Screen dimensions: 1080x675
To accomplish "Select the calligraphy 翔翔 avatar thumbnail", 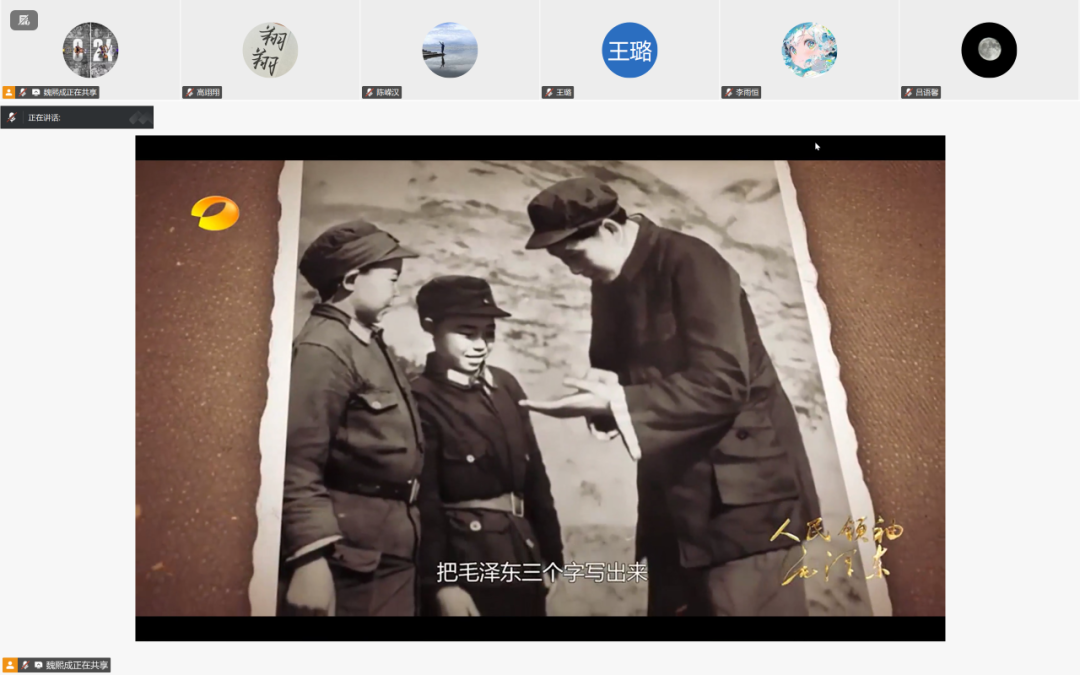I will coord(270,50).
